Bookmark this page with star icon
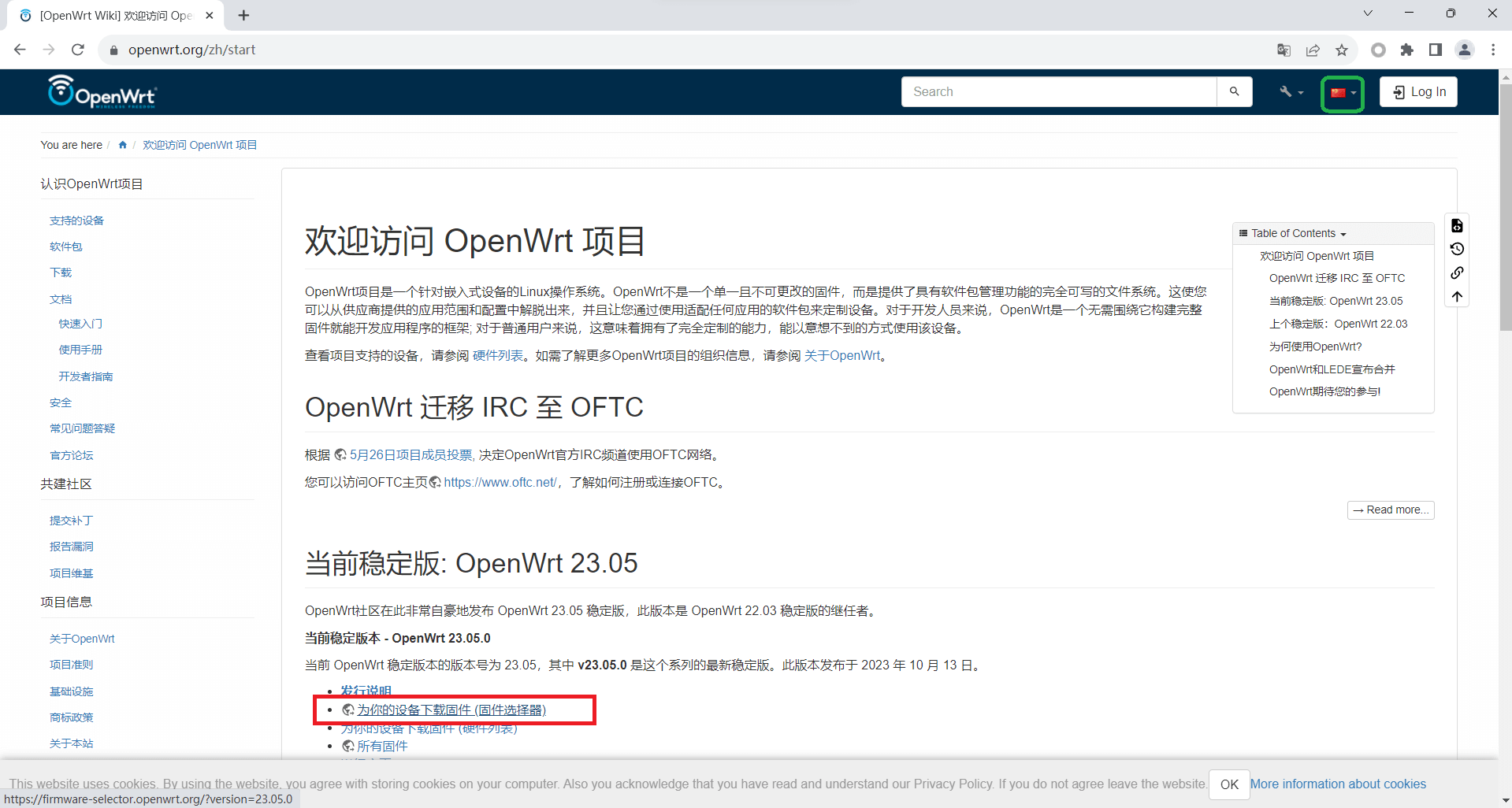The height and width of the screenshot is (808, 1512). pyautogui.click(x=1342, y=50)
